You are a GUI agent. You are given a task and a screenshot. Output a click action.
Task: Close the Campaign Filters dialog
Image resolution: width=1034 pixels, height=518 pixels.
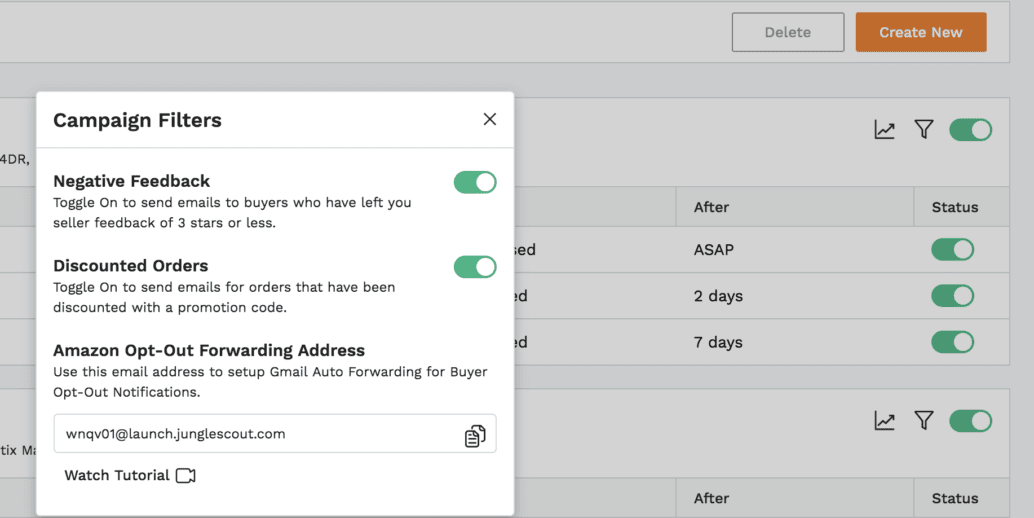pos(489,119)
